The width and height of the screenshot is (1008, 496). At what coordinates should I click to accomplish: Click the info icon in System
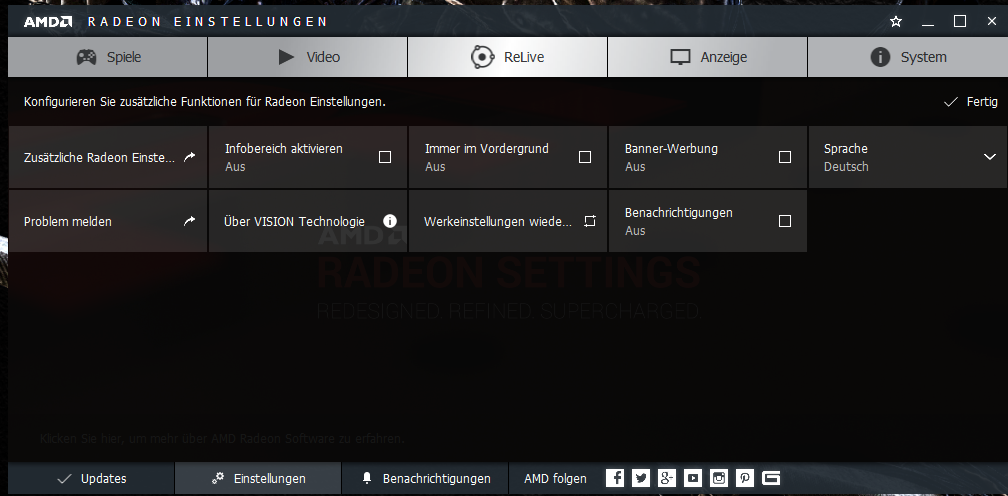coord(880,57)
